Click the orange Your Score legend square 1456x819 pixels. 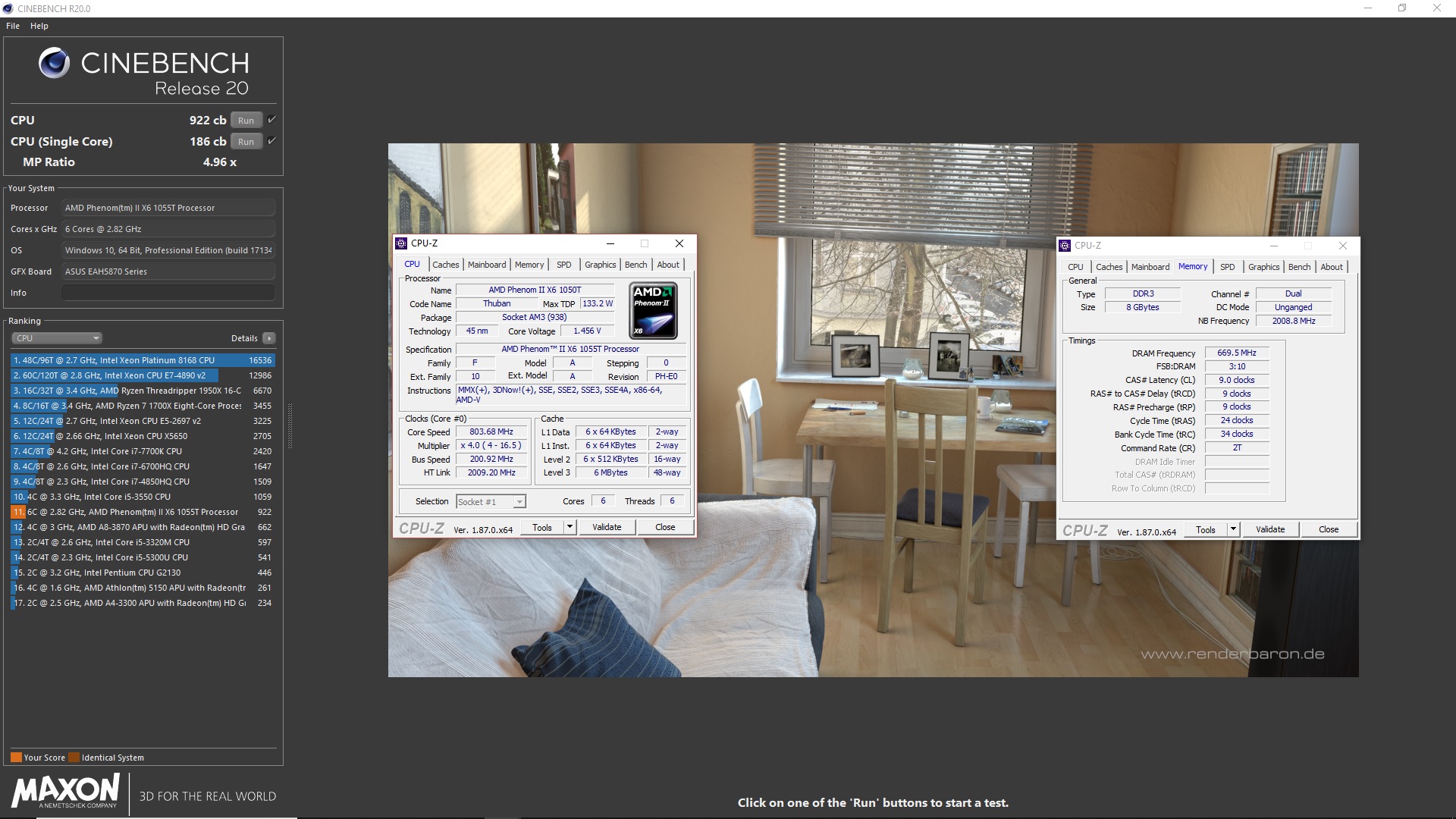coord(16,758)
